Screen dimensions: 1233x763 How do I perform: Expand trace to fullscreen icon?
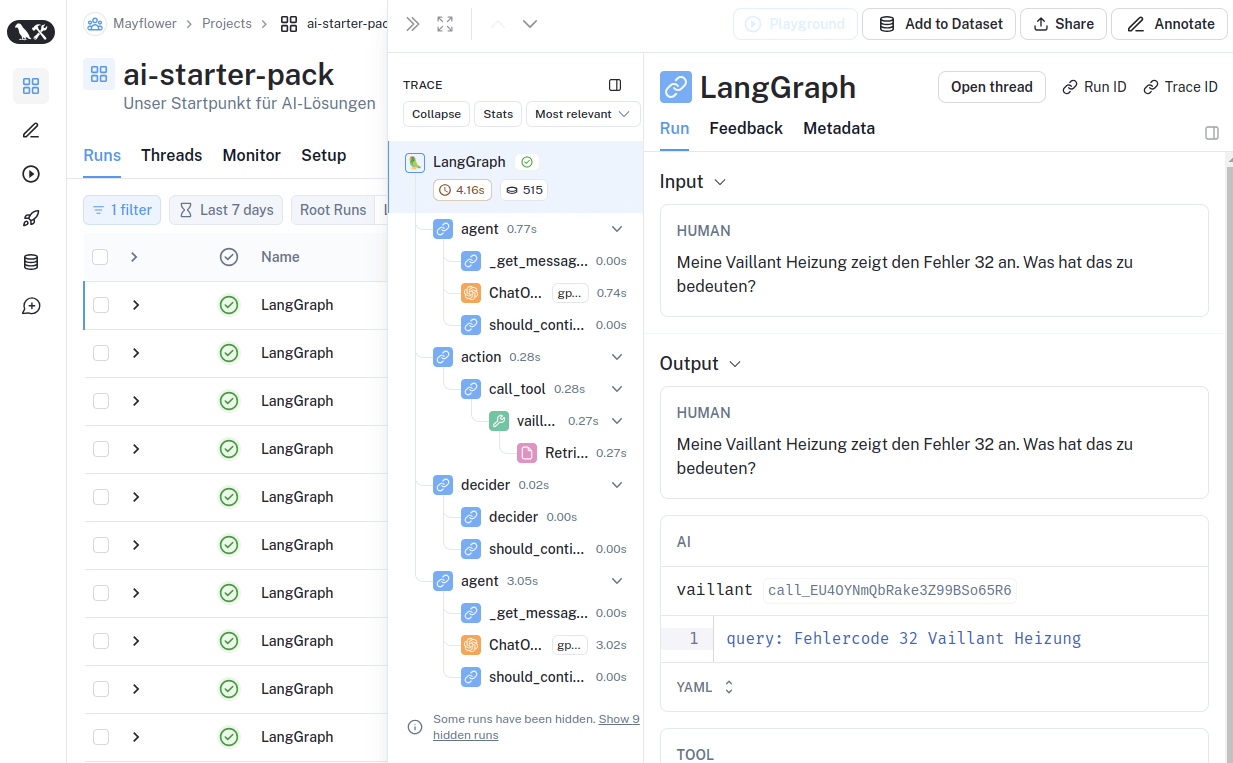(446, 24)
